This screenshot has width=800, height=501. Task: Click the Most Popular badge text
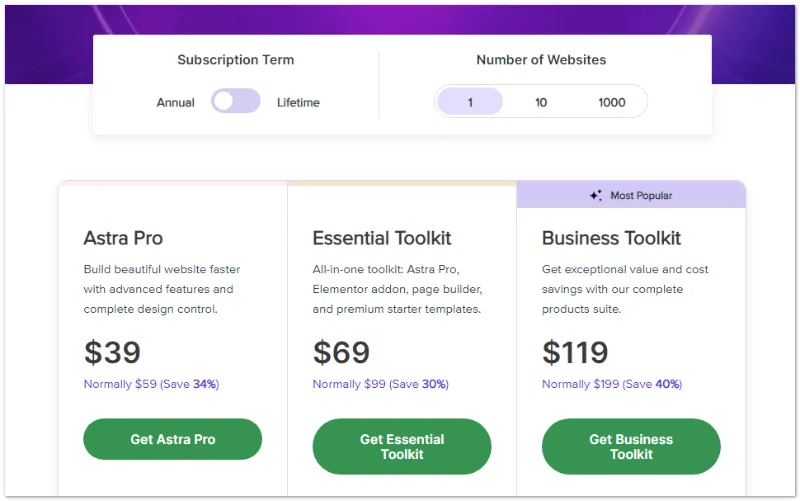pos(641,196)
